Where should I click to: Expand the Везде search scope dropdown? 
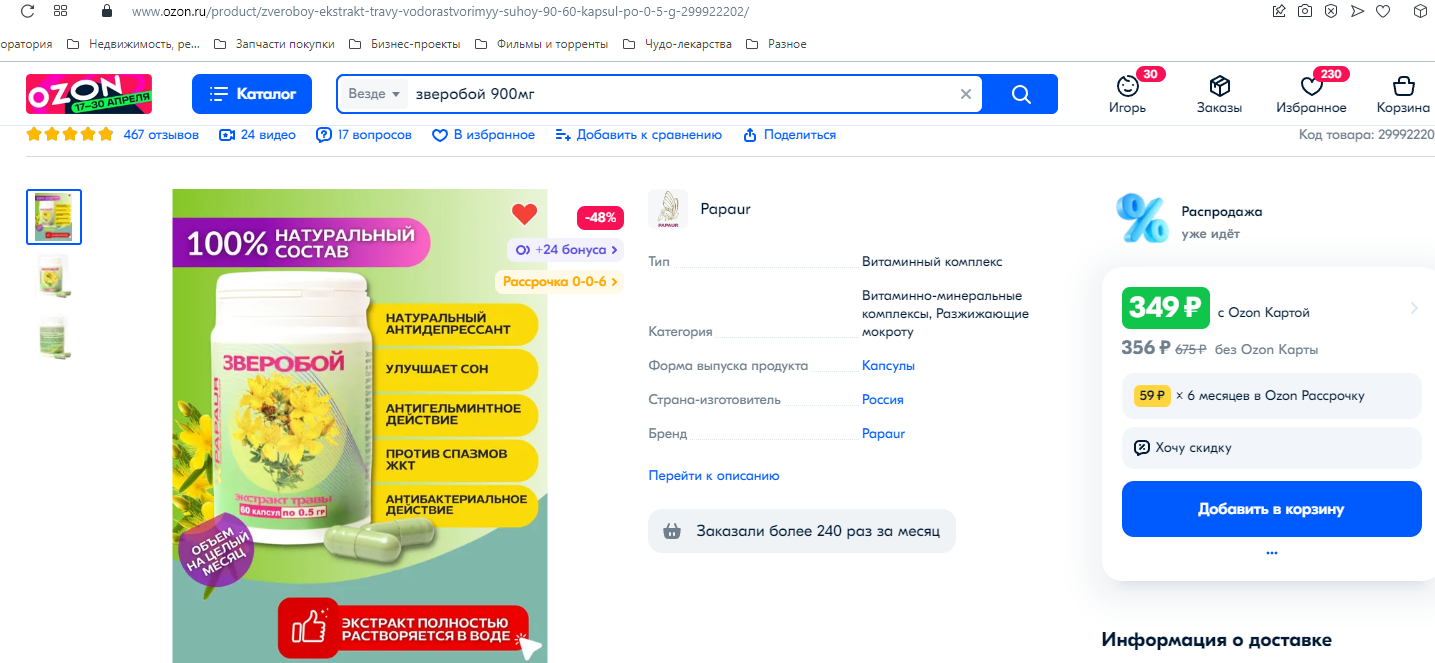tap(374, 94)
